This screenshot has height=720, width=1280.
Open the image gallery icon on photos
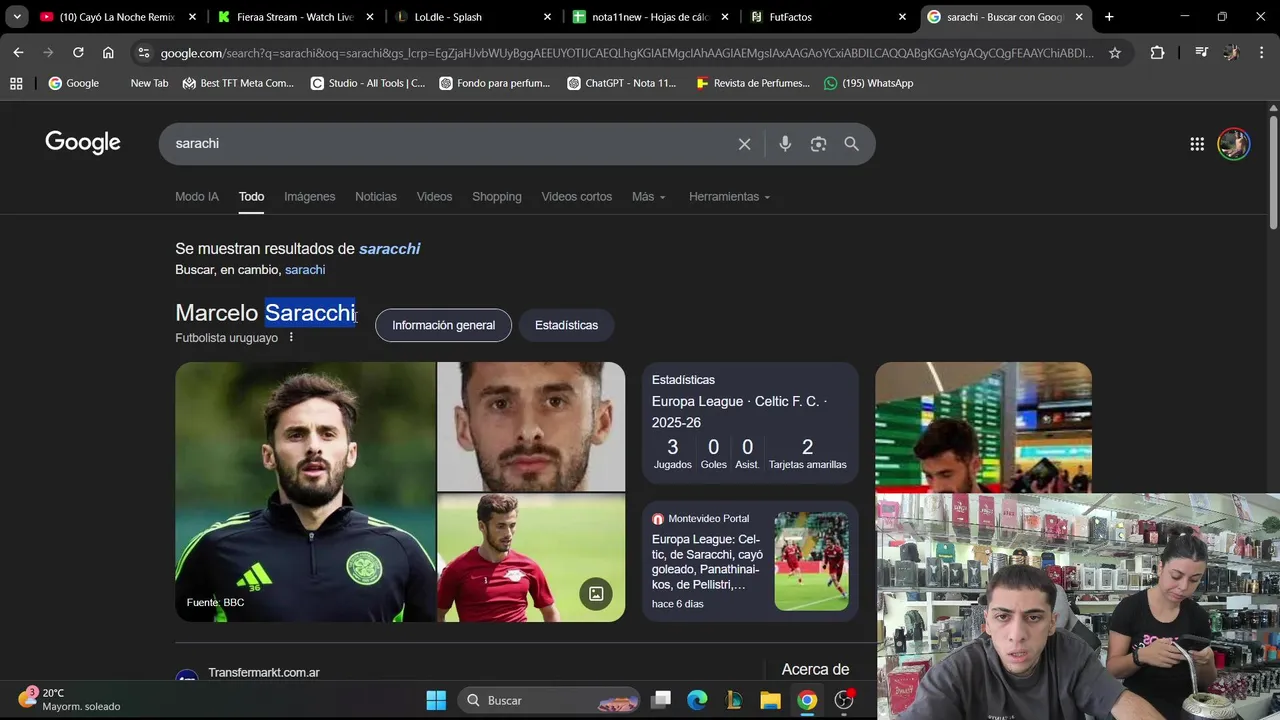pos(596,594)
